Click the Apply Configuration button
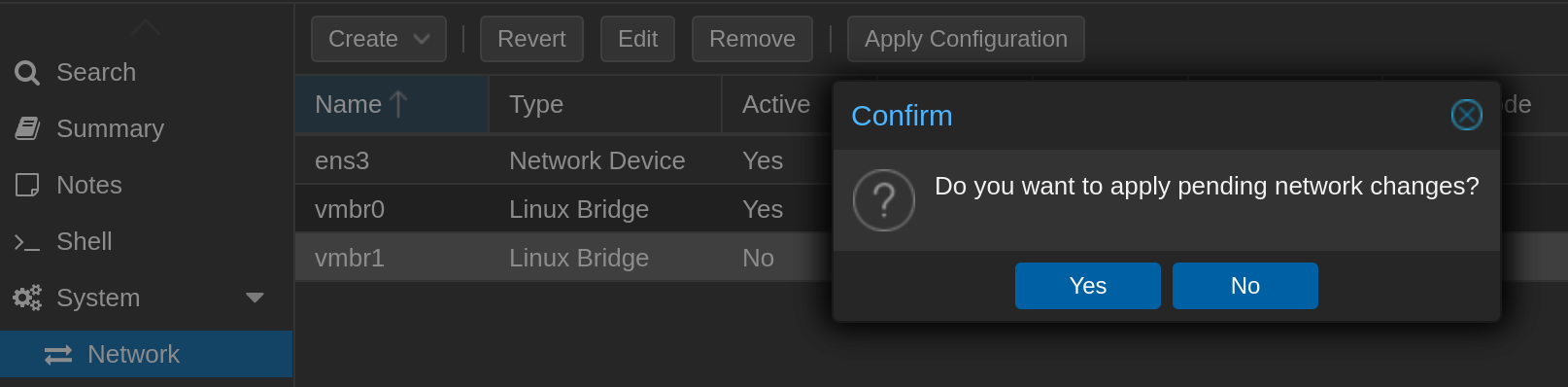1568x387 pixels. (x=966, y=39)
